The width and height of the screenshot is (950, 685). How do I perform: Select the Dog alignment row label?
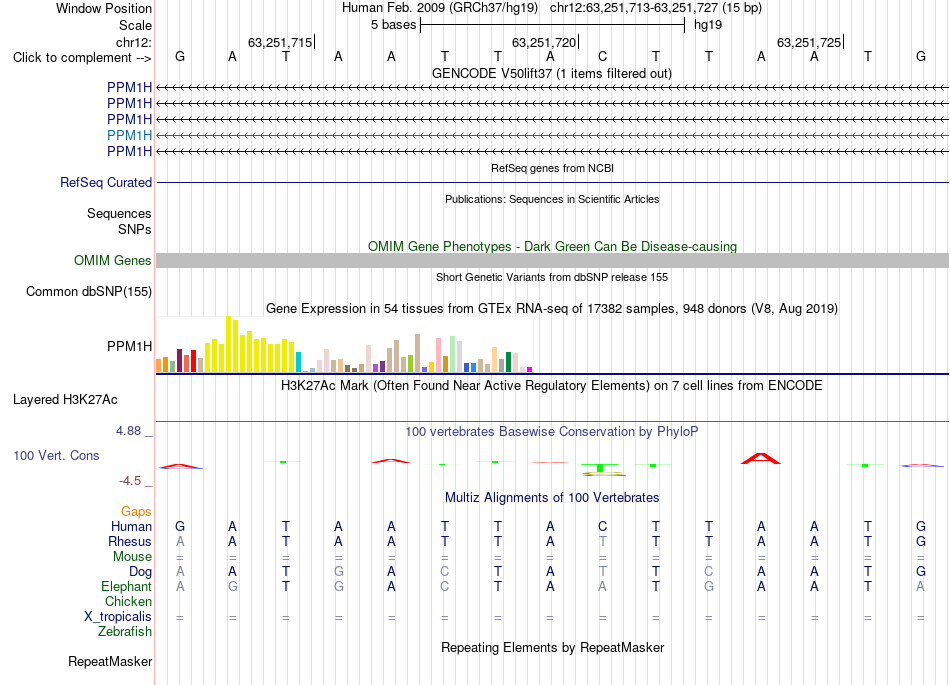tap(140, 572)
